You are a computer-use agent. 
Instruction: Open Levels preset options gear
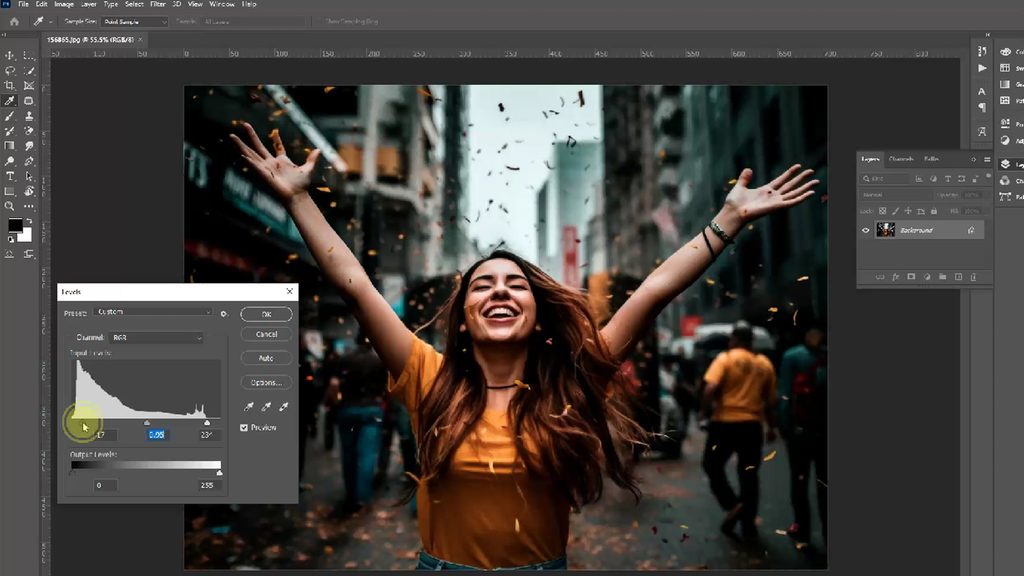pyautogui.click(x=224, y=313)
